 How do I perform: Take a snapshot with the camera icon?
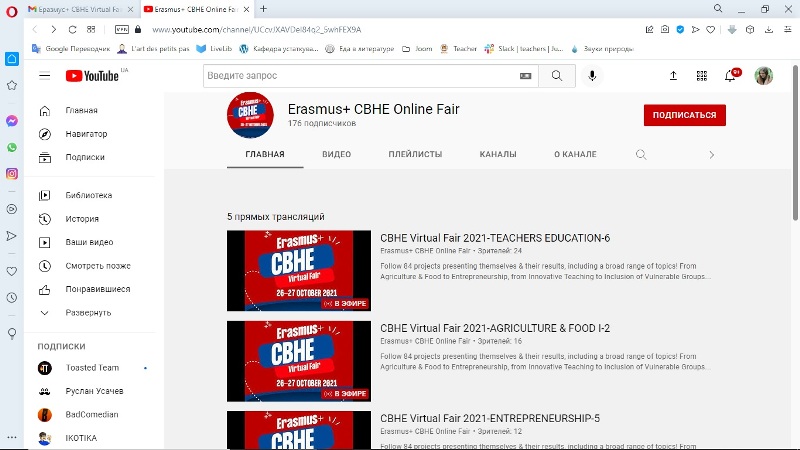pyautogui.click(x=665, y=30)
